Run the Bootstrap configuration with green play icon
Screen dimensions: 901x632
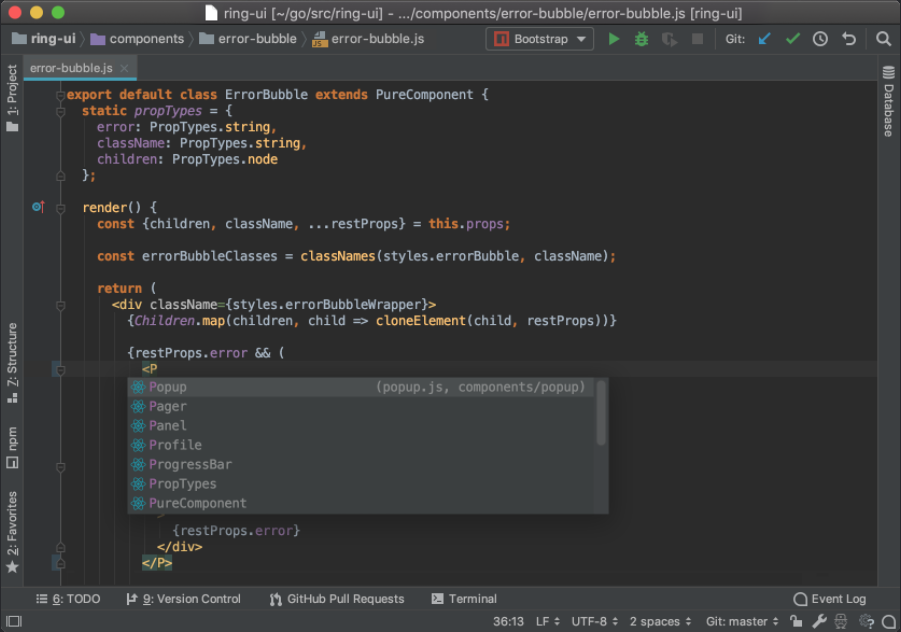[x=614, y=39]
